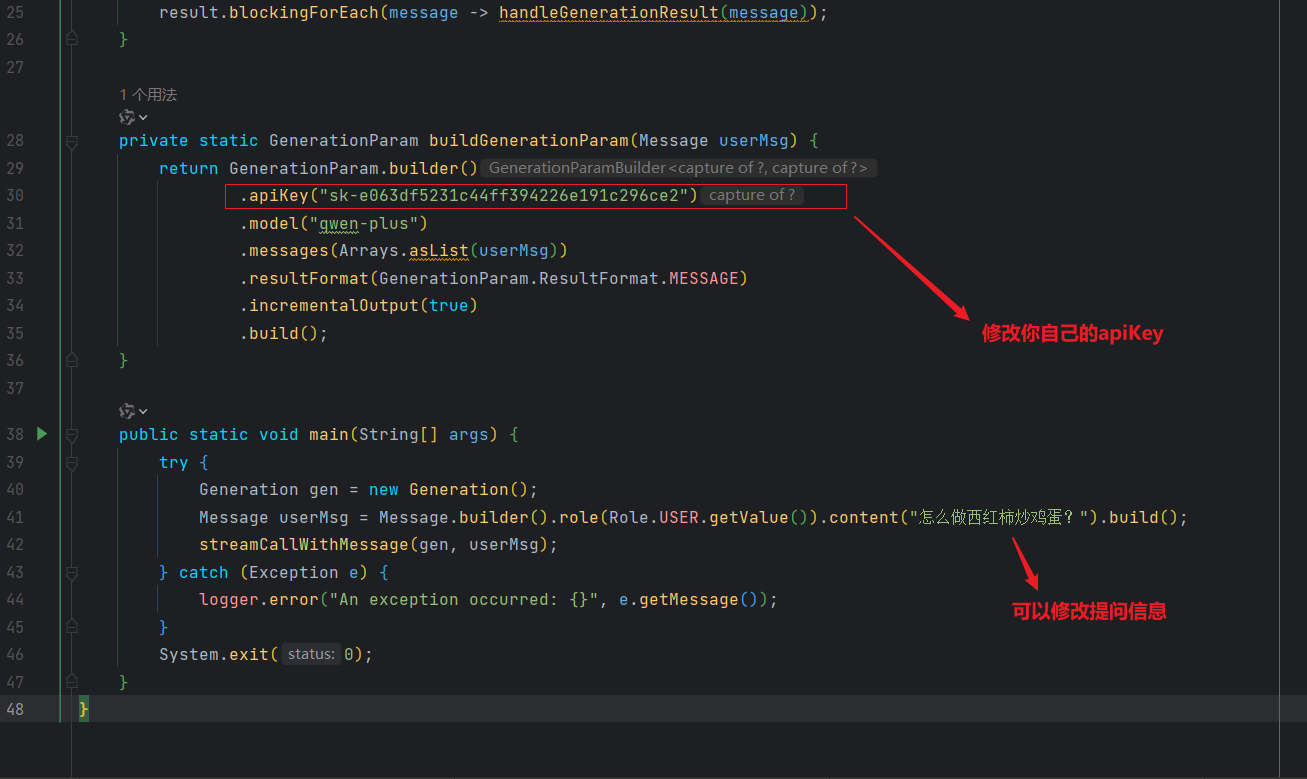Toggle fold end marker at line 47

pyautogui.click(x=72, y=682)
